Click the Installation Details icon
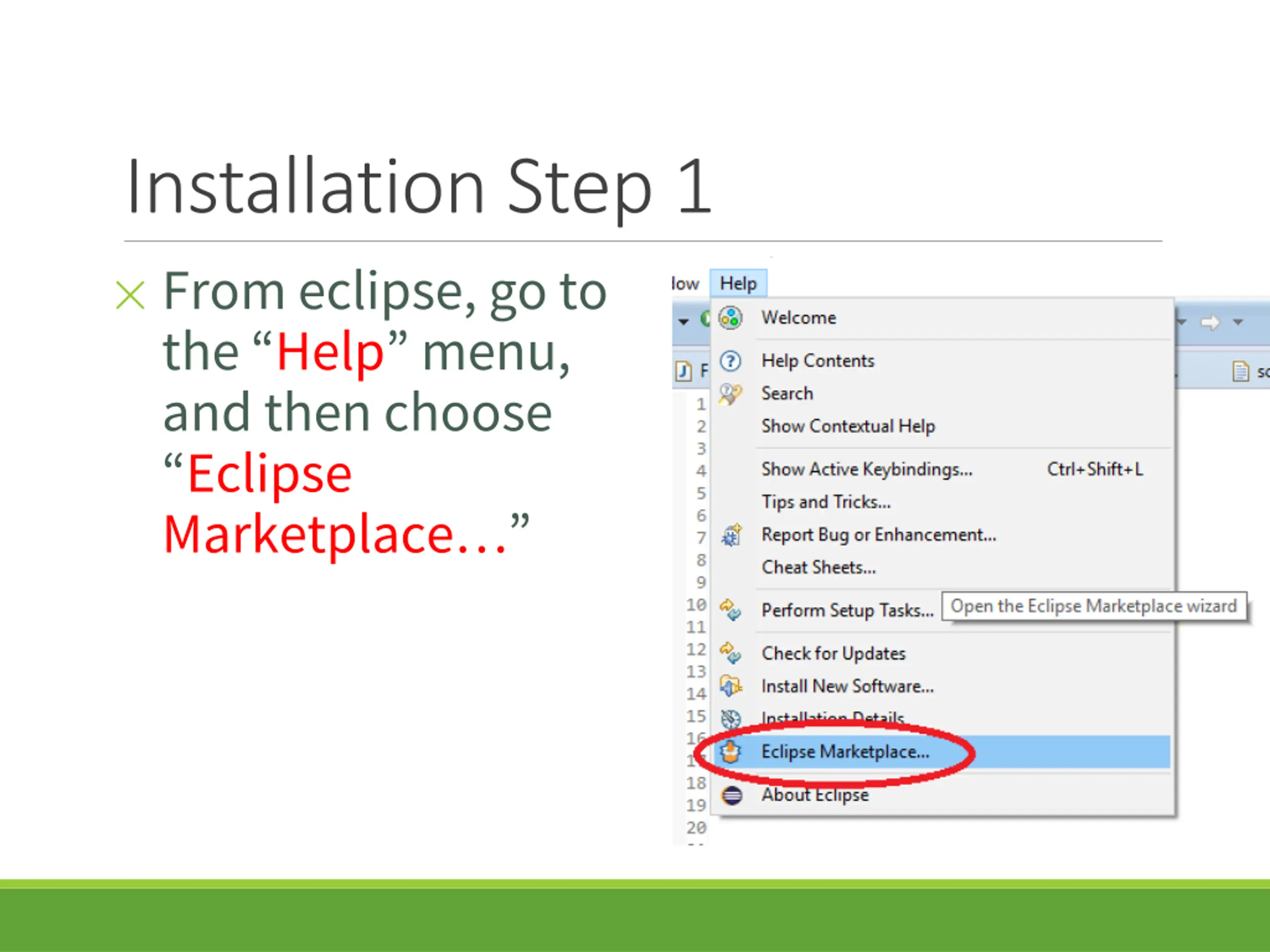Image resolution: width=1270 pixels, height=952 pixels. [x=731, y=718]
